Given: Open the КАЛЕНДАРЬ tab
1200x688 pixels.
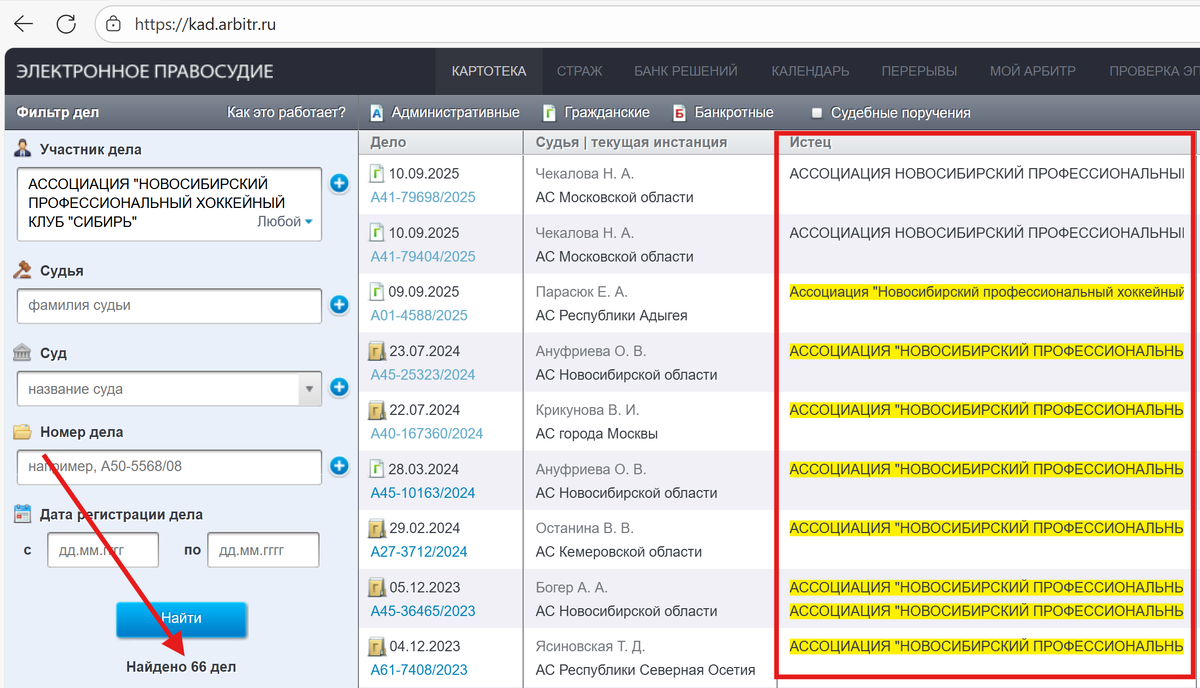Looking at the screenshot, I should tap(810, 71).
